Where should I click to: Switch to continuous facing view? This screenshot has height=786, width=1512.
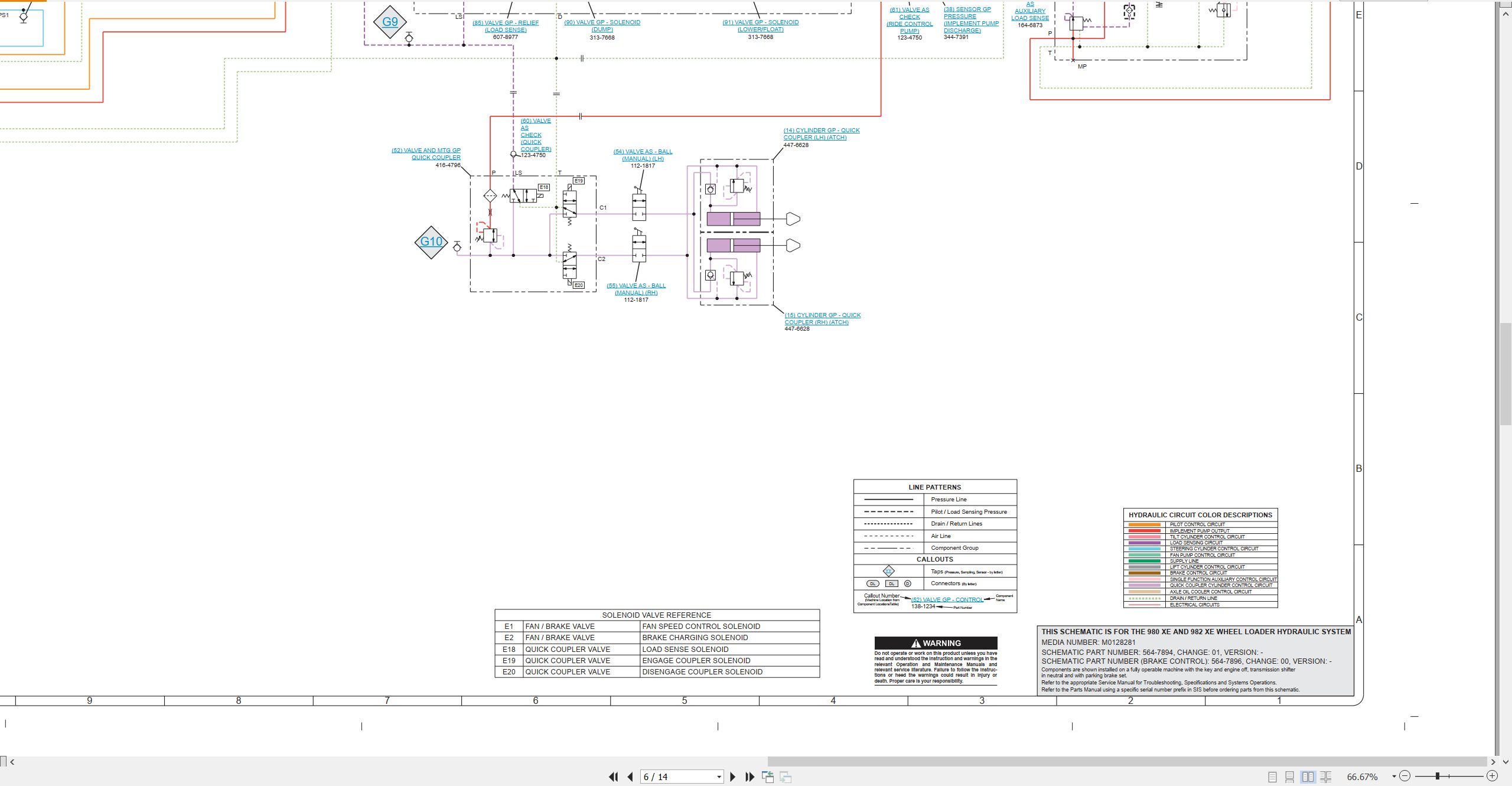(x=1326, y=777)
